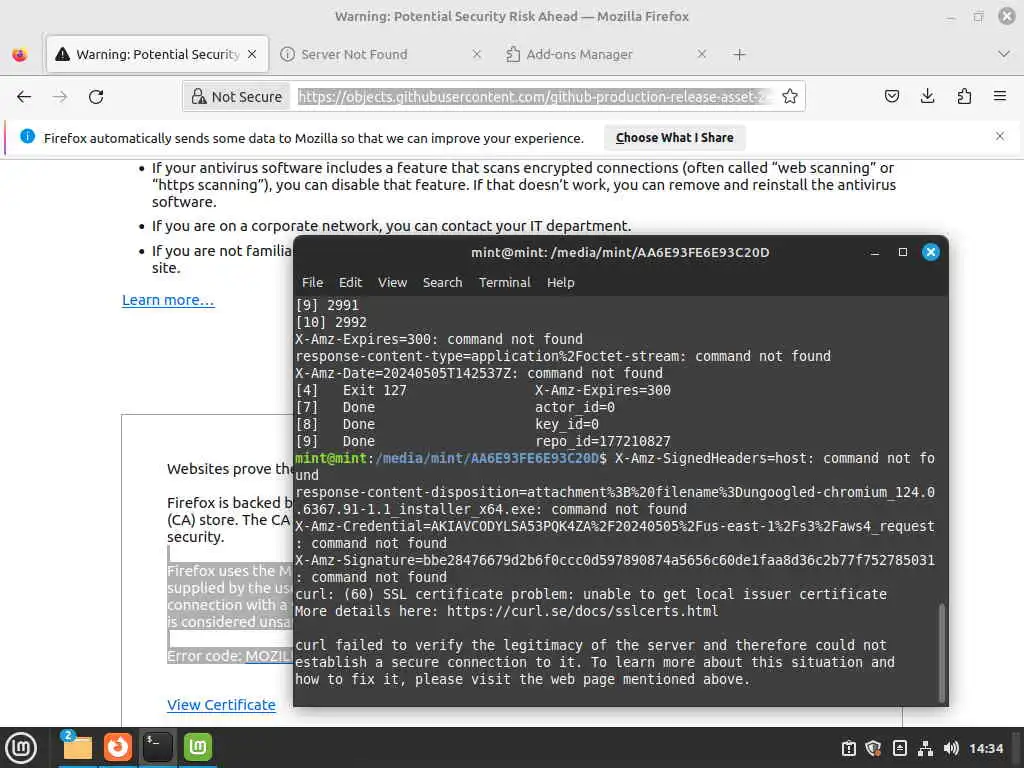Click Choose What I Share button
This screenshot has width=1024, height=768.
point(674,138)
